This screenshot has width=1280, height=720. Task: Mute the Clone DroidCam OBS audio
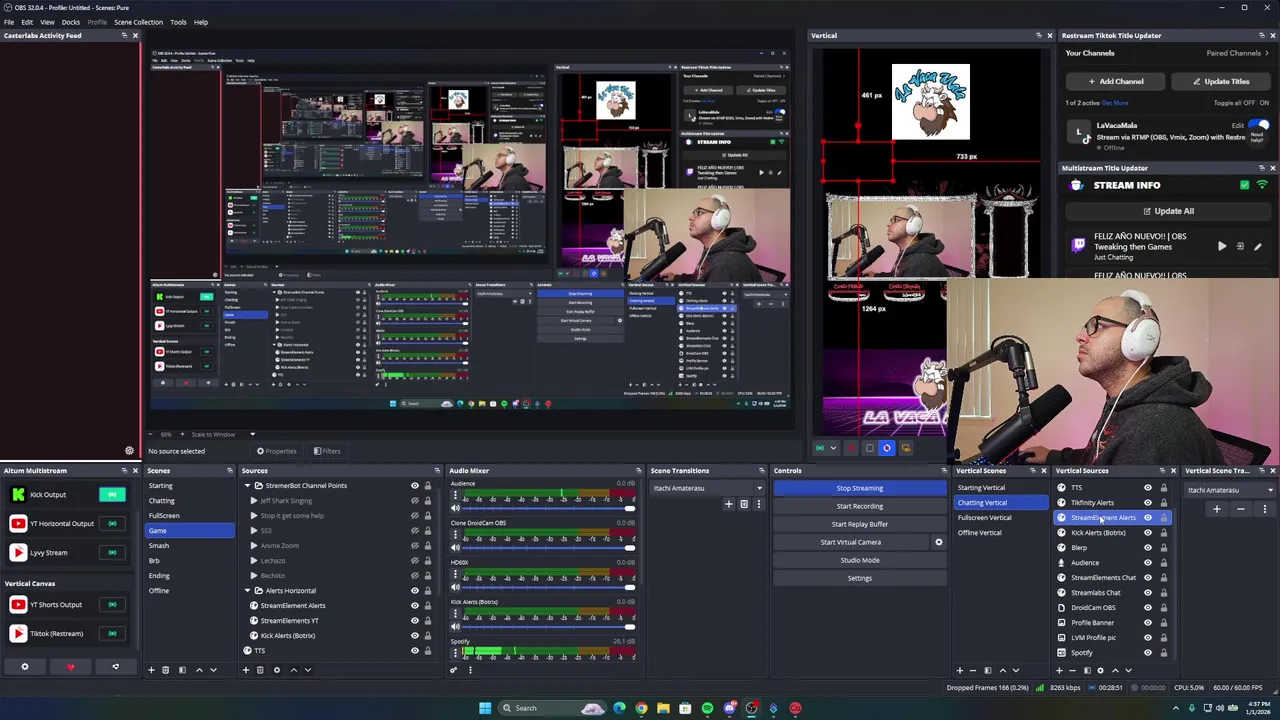pos(455,547)
